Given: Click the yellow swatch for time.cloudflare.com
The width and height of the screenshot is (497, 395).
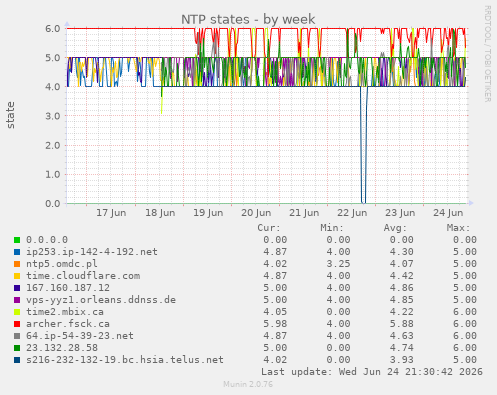Looking at the screenshot, I should 17,276.
